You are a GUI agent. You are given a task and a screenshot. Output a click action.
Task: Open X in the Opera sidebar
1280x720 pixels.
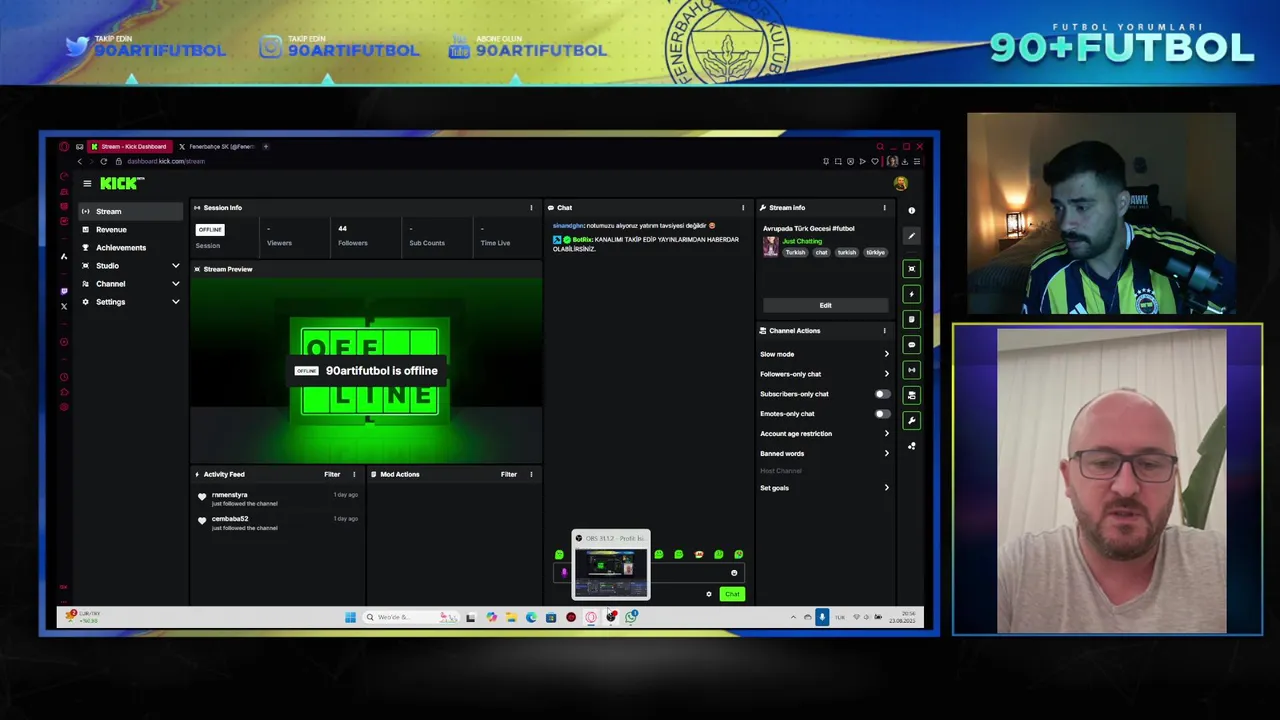click(64, 306)
